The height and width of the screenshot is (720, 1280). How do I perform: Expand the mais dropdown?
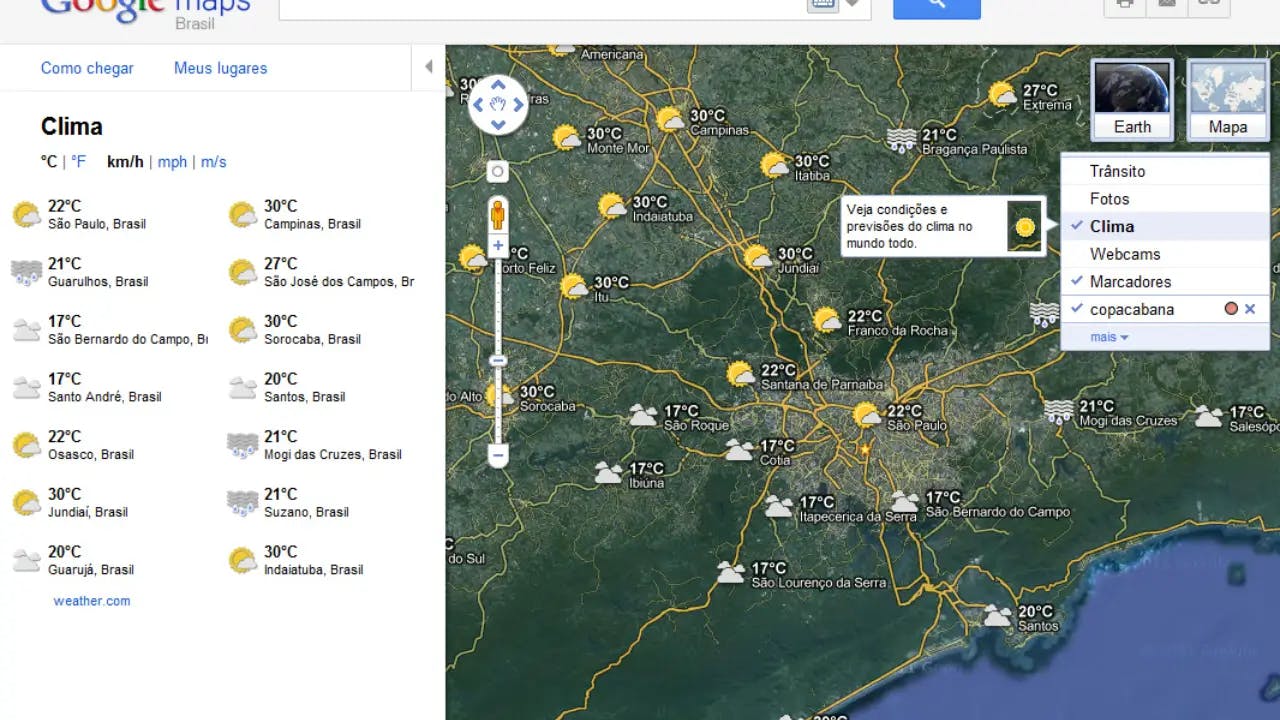tap(1104, 336)
